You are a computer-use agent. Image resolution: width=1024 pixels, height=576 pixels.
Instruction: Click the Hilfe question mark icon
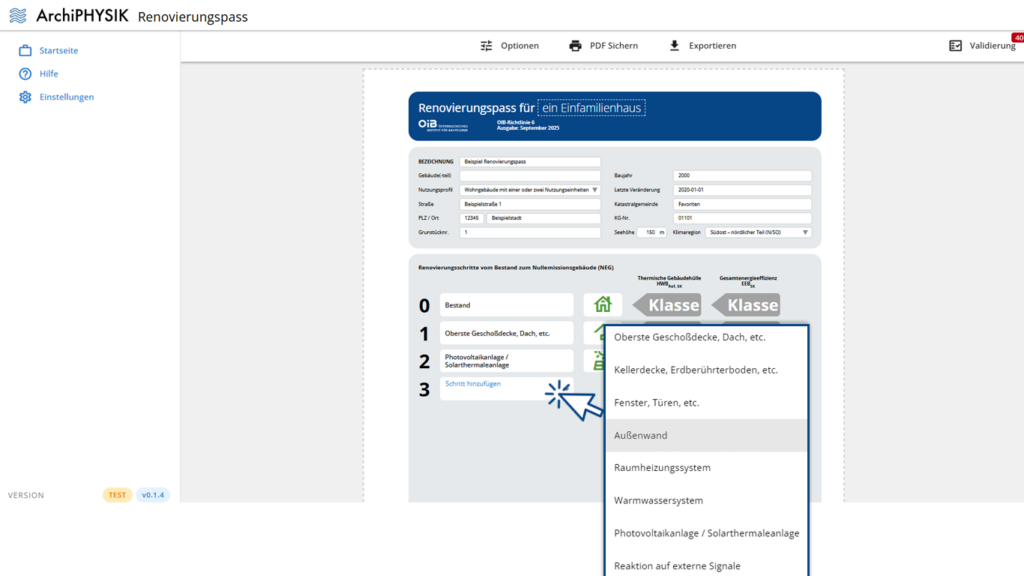25,74
